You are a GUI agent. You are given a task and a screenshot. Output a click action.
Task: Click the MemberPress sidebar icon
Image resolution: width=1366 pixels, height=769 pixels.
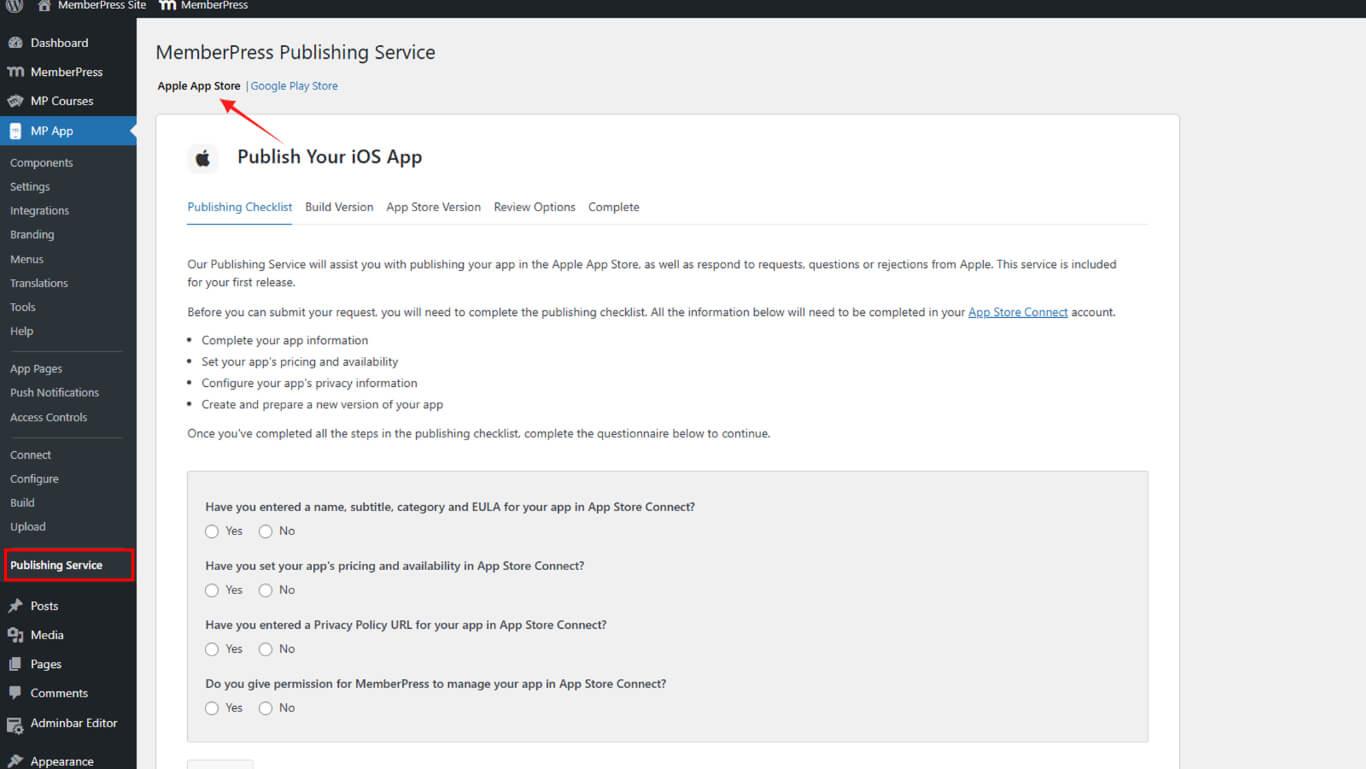[15, 72]
